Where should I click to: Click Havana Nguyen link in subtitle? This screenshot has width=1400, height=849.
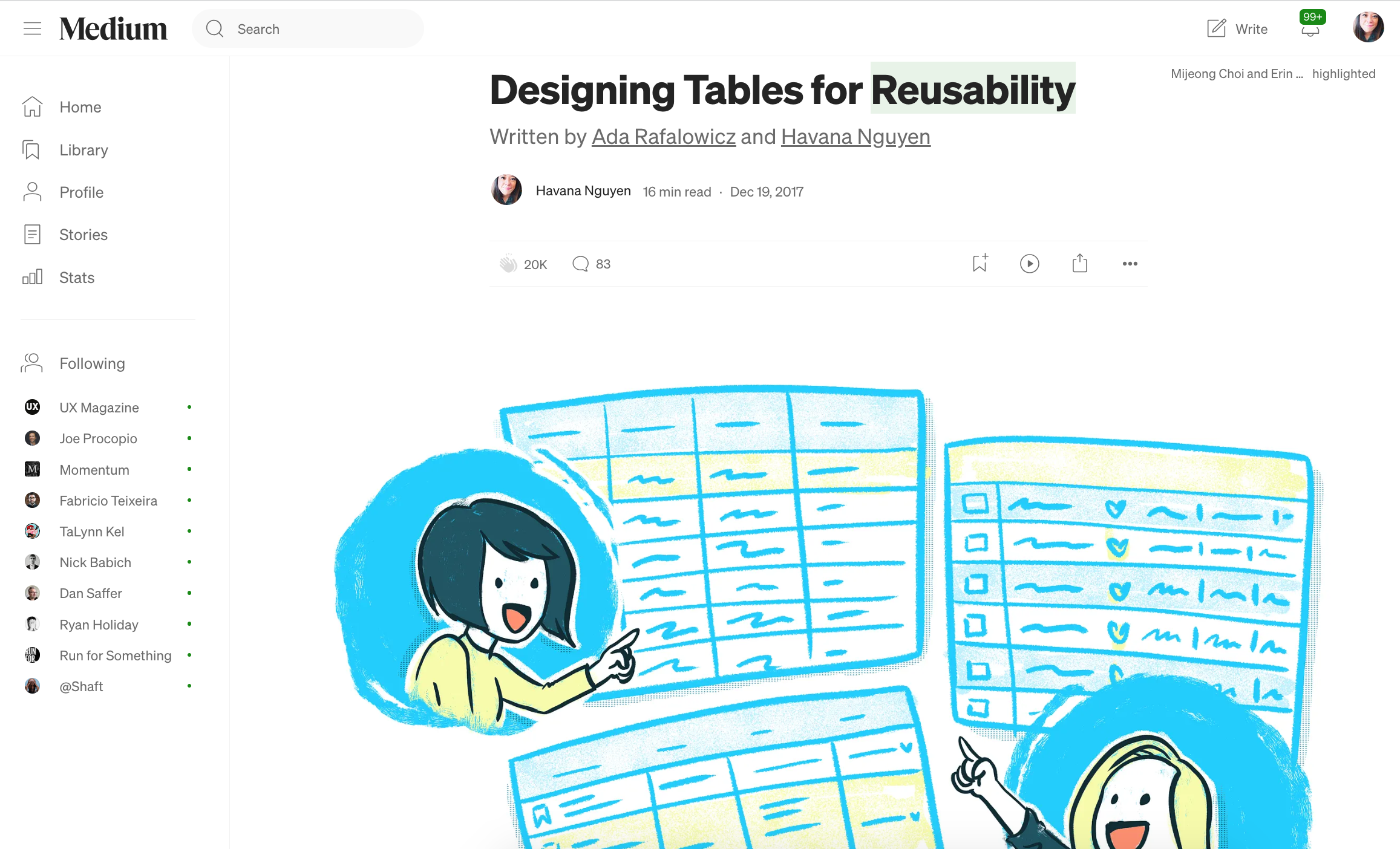point(855,137)
